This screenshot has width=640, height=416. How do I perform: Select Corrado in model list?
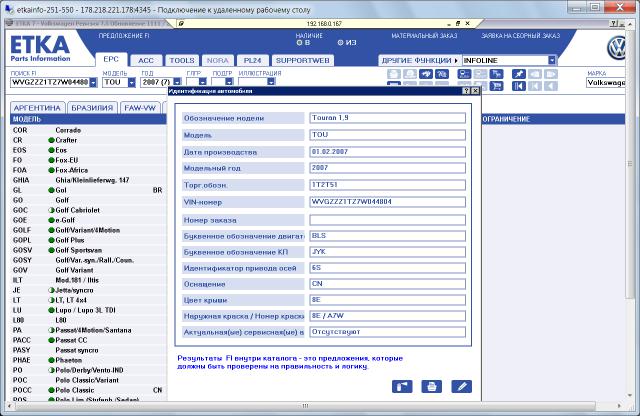[x=88, y=130]
